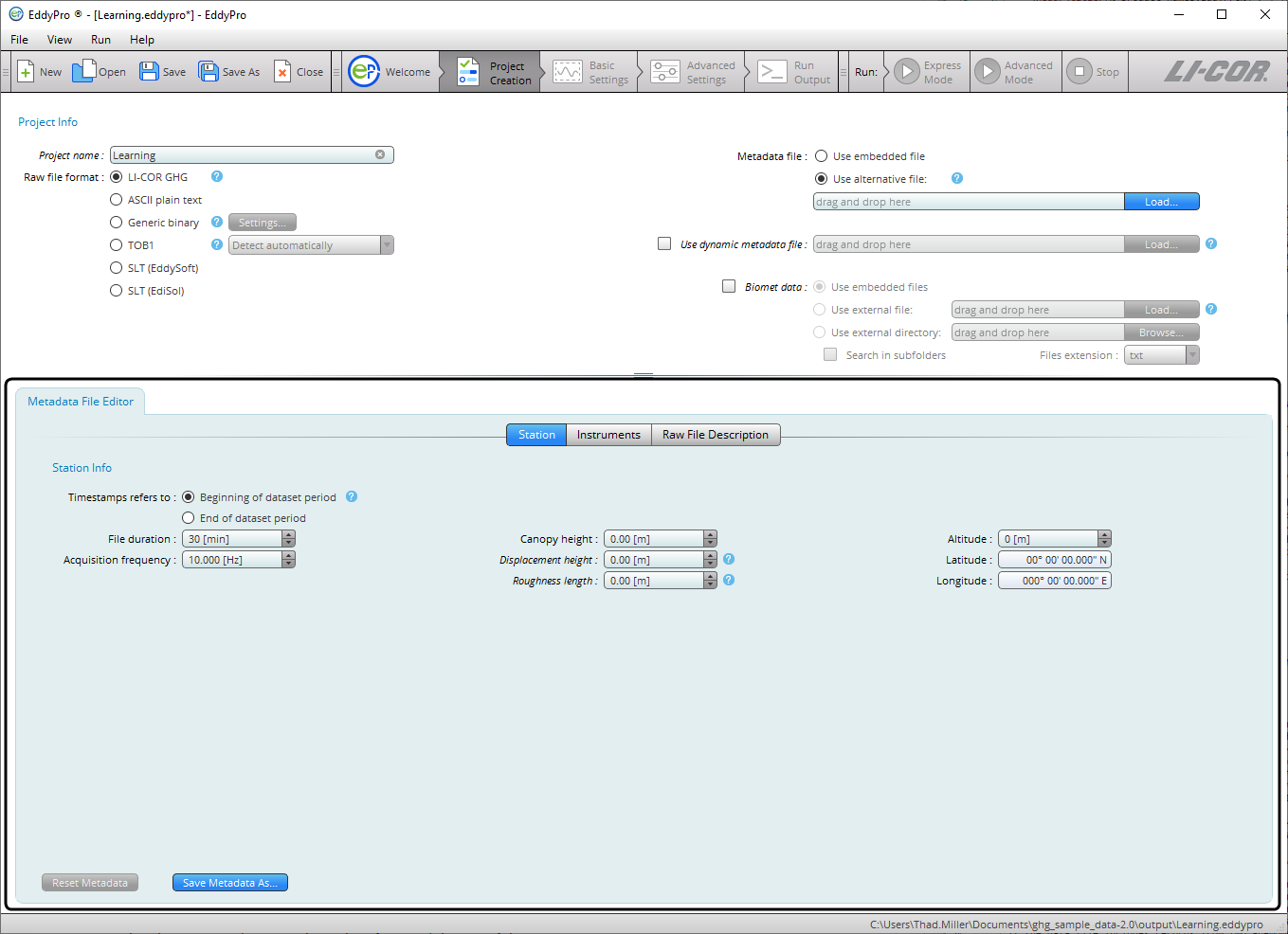This screenshot has width=1288, height=934.
Task: Open help for TOB1 format
Action: [217, 244]
